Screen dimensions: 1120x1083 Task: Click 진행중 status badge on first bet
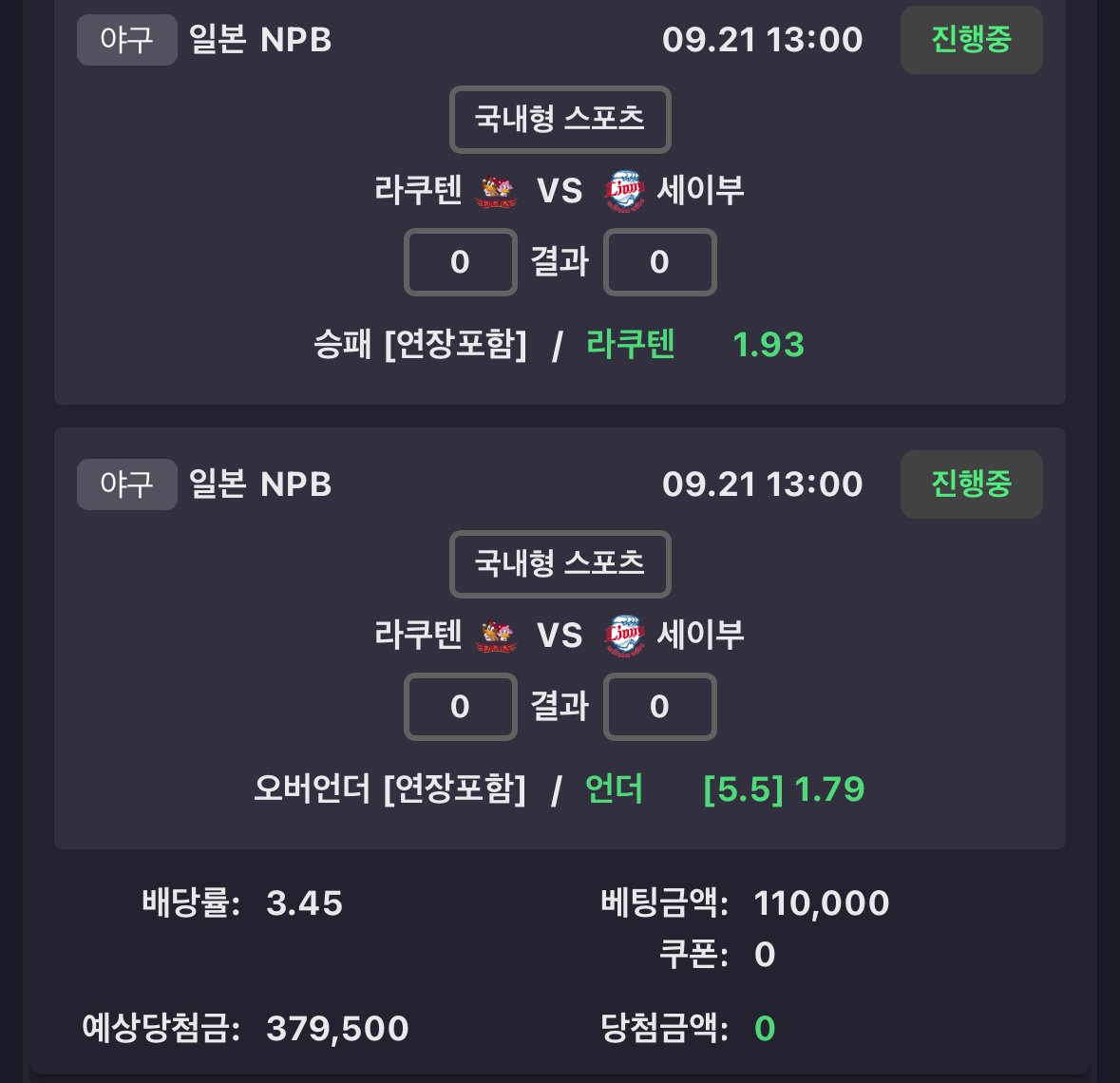point(972,40)
